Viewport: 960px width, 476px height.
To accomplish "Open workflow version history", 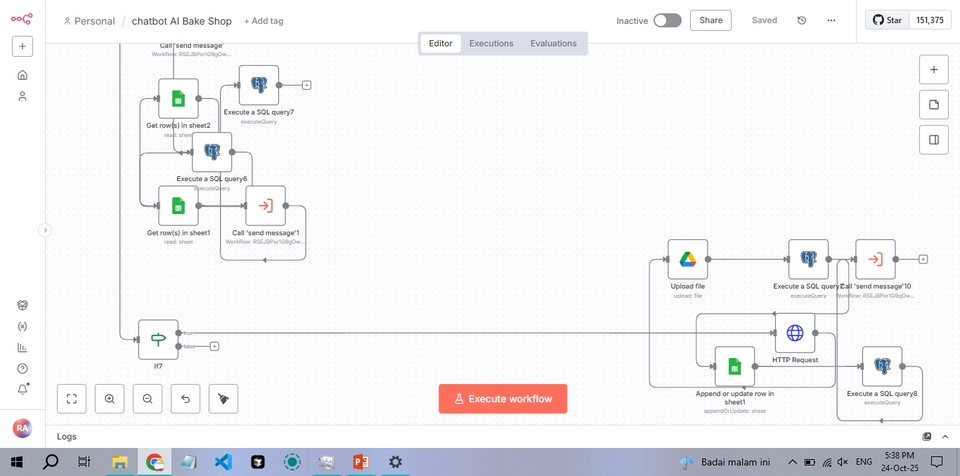I will pos(801,20).
